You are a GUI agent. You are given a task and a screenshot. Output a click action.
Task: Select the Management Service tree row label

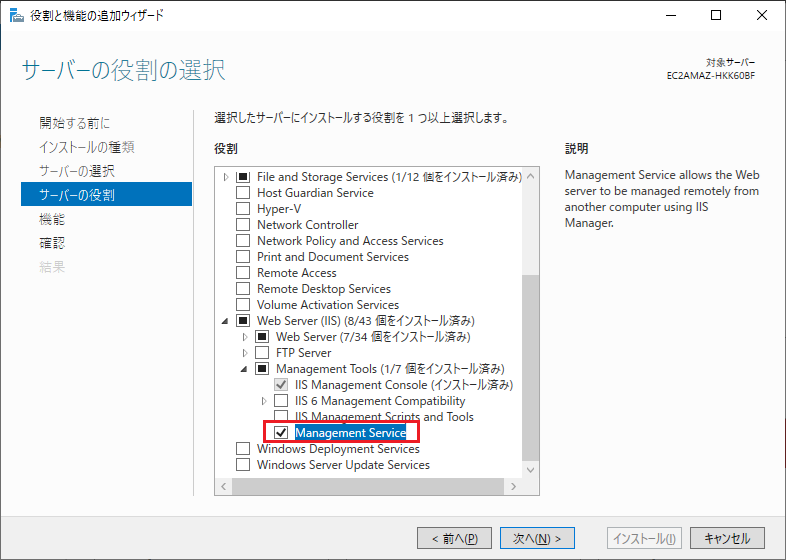click(350, 433)
